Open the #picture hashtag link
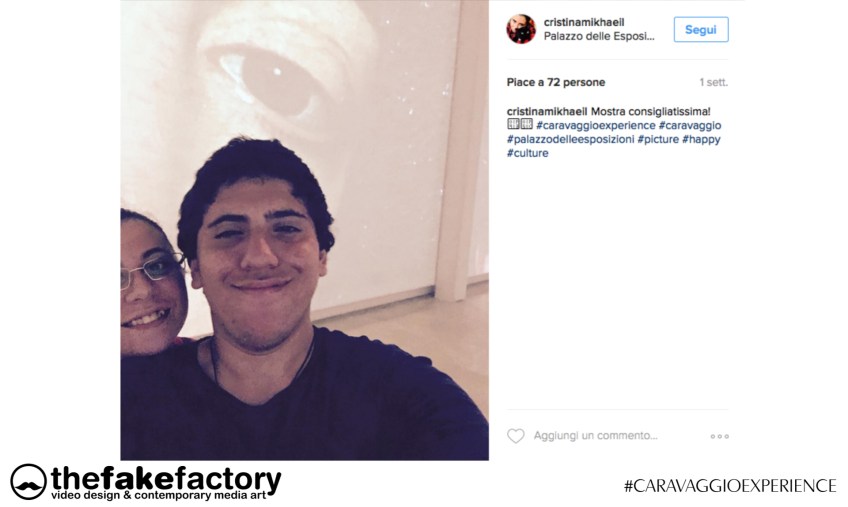 pos(658,139)
